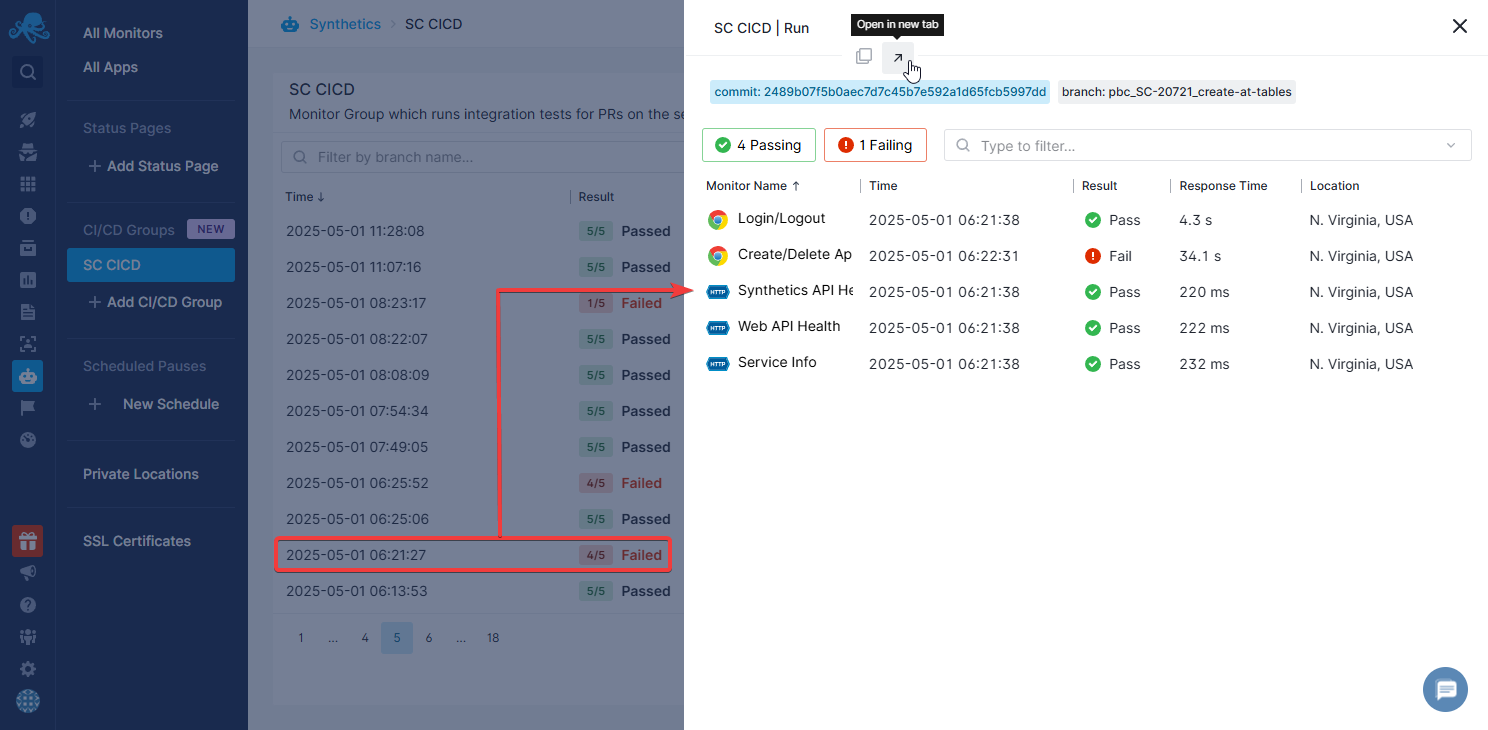Click the Result column header in run panel
Viewport: 1488px width, 730px height.
1100,186
